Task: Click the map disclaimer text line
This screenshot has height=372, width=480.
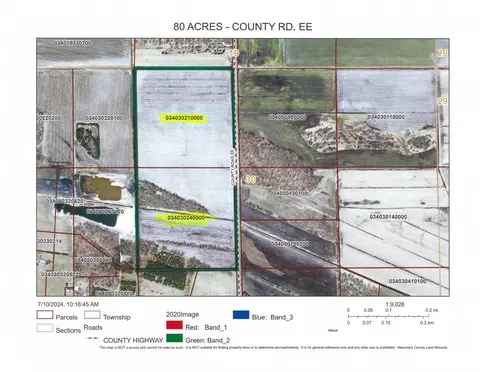Action: coord(273,347)
